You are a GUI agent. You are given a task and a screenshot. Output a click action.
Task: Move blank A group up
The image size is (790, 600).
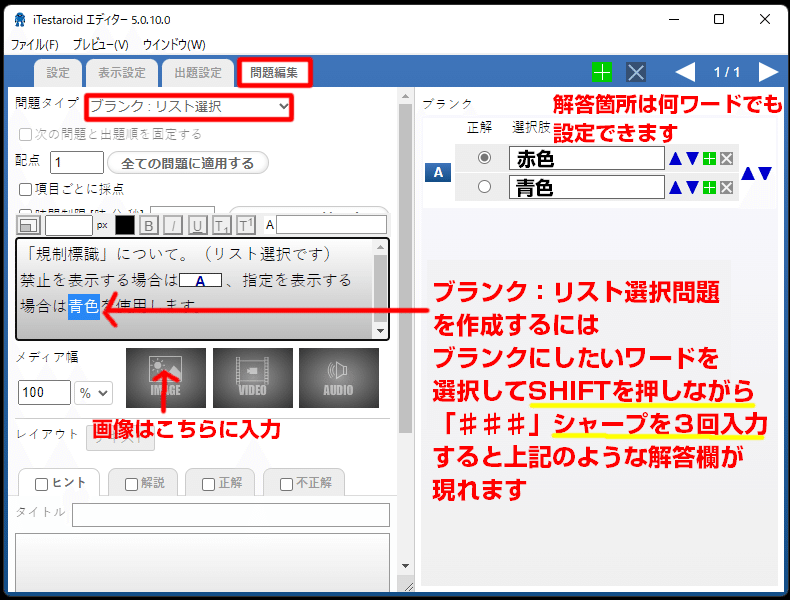point(748,174)
